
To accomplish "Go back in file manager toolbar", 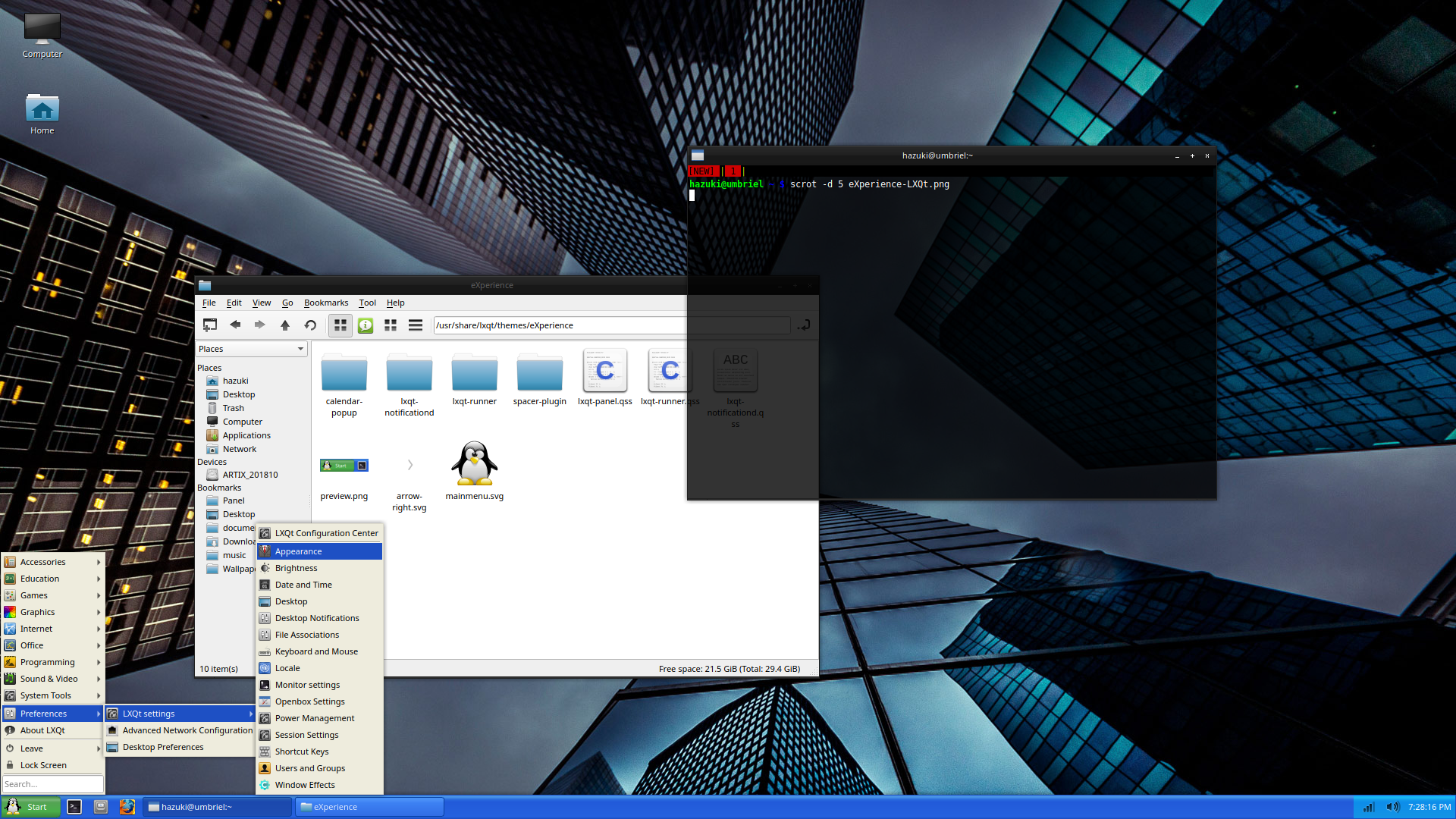I will pyautogui.click(x=235, y=325).
